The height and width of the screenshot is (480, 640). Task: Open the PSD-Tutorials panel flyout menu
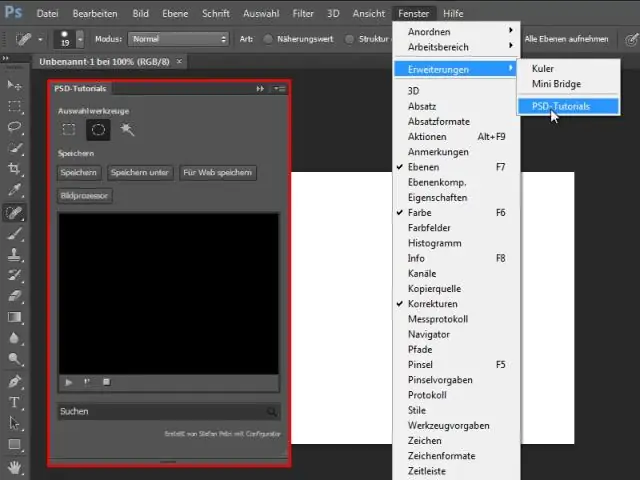tap(280, 89)
